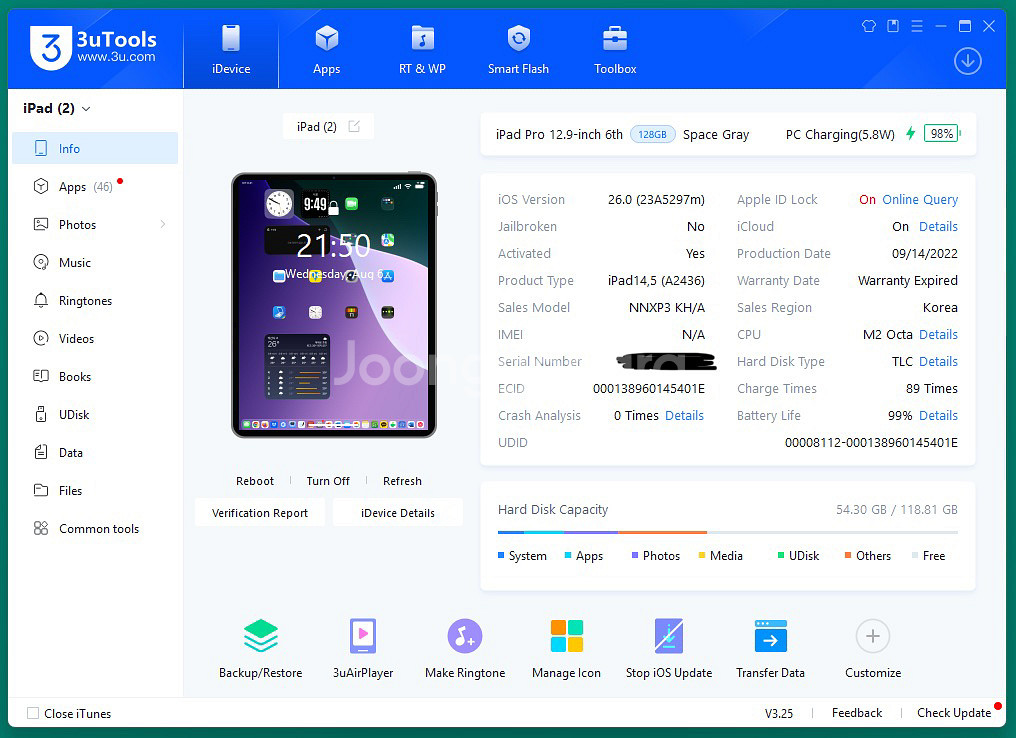
Task: Click the Customize plus icon
Action: pos(872,636)
